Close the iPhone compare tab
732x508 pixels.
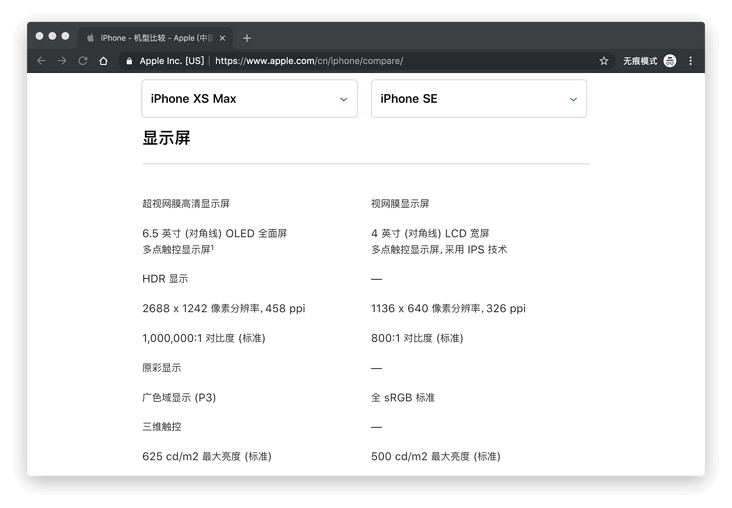coord(222,38)
